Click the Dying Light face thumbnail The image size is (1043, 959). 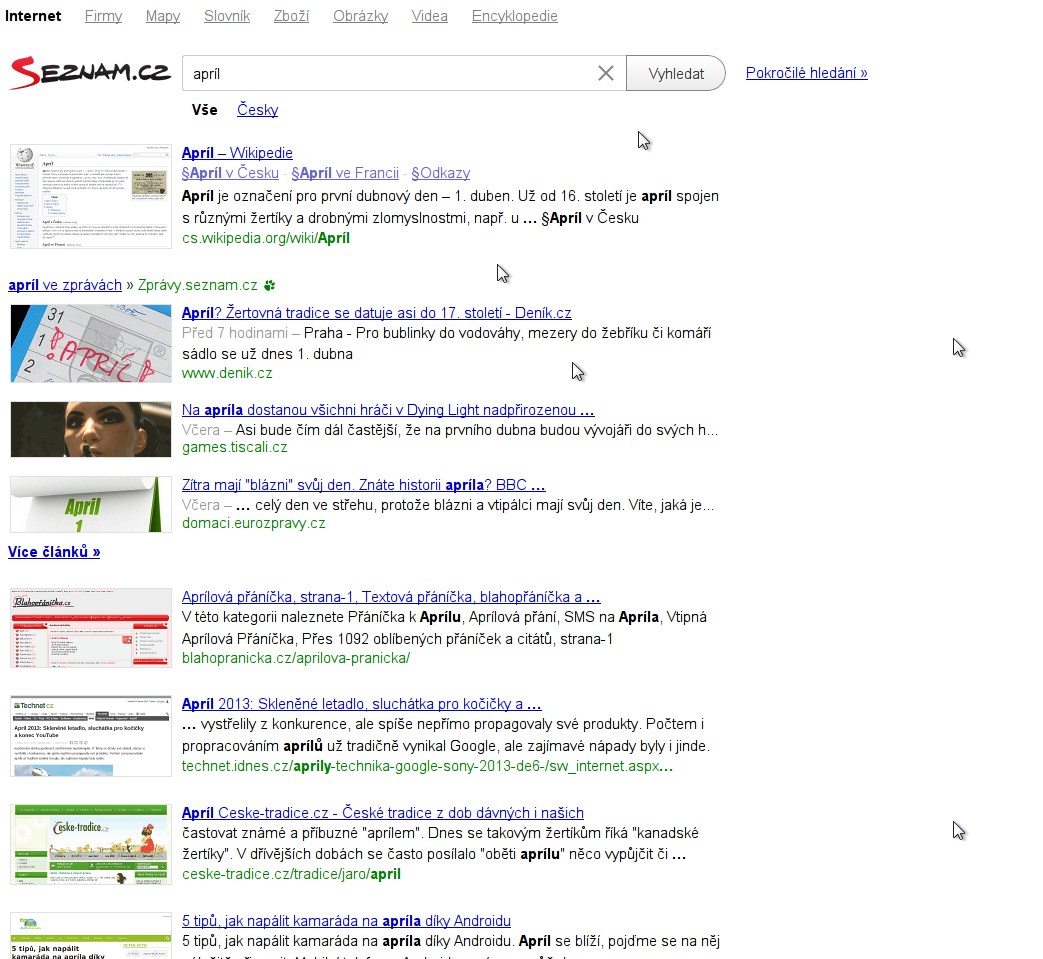coord(90,429)
